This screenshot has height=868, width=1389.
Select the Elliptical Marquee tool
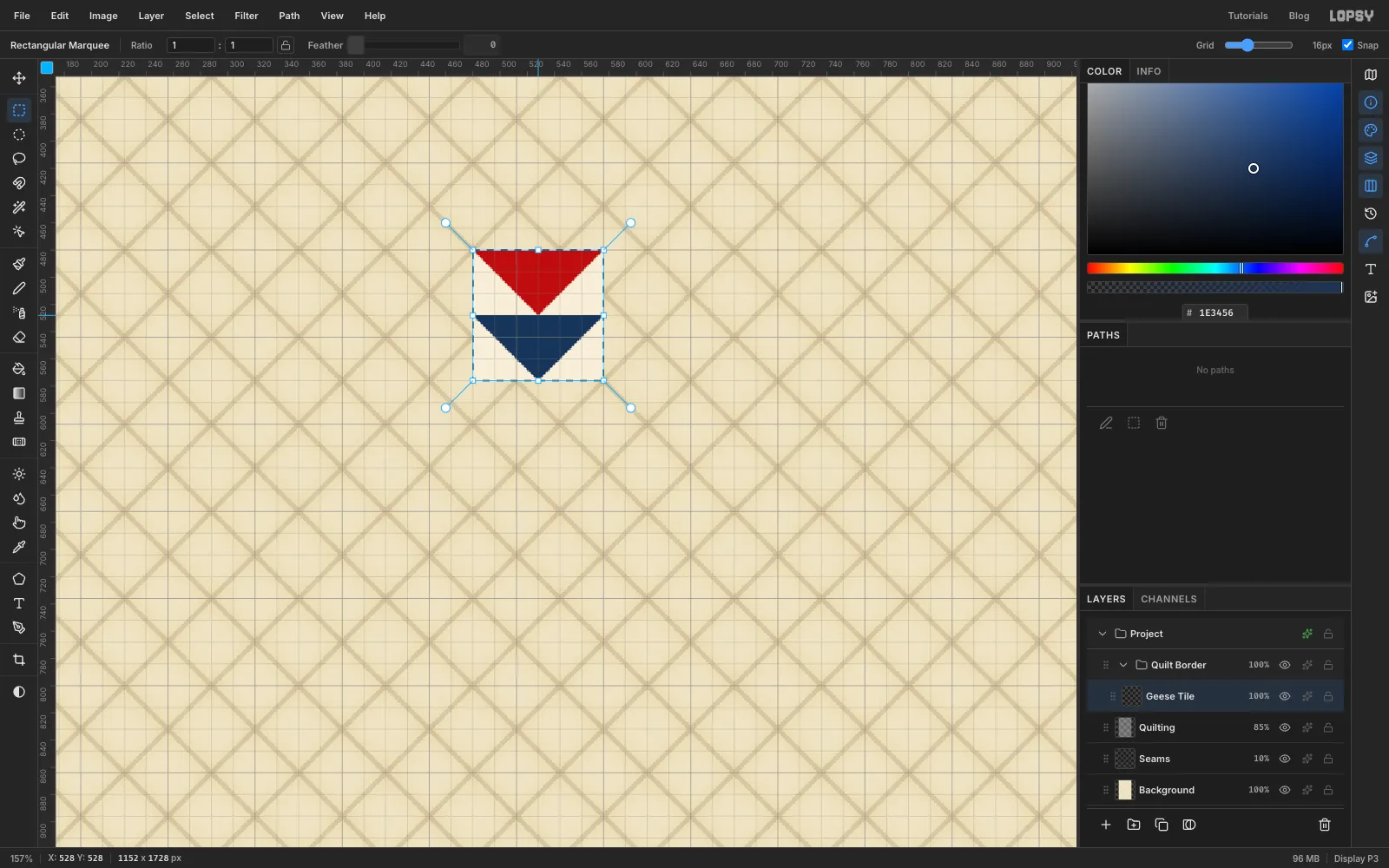pyautogui.click(x=19, y=135)
